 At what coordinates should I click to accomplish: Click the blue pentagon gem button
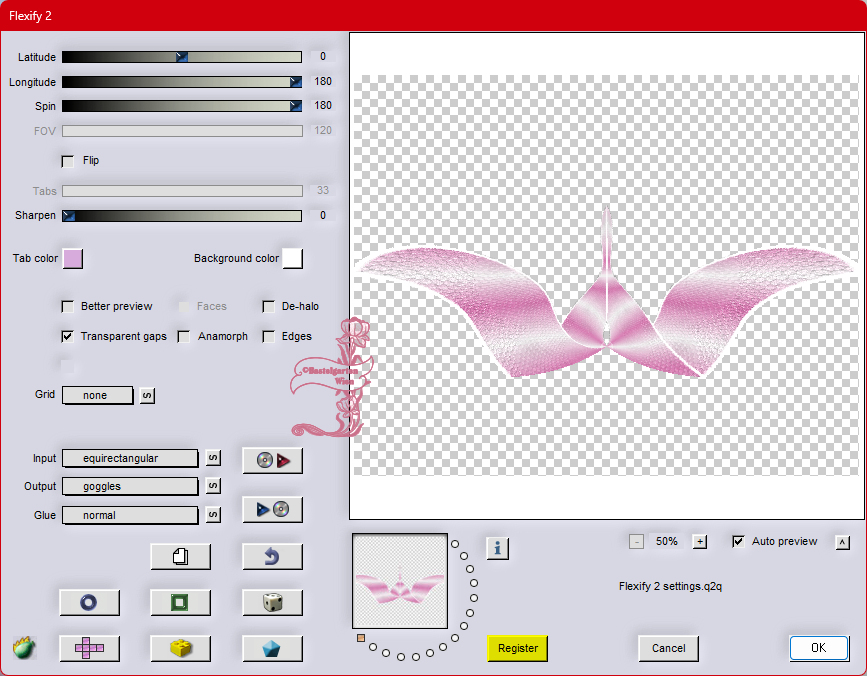pyautogui.click(x=272, y=648)
